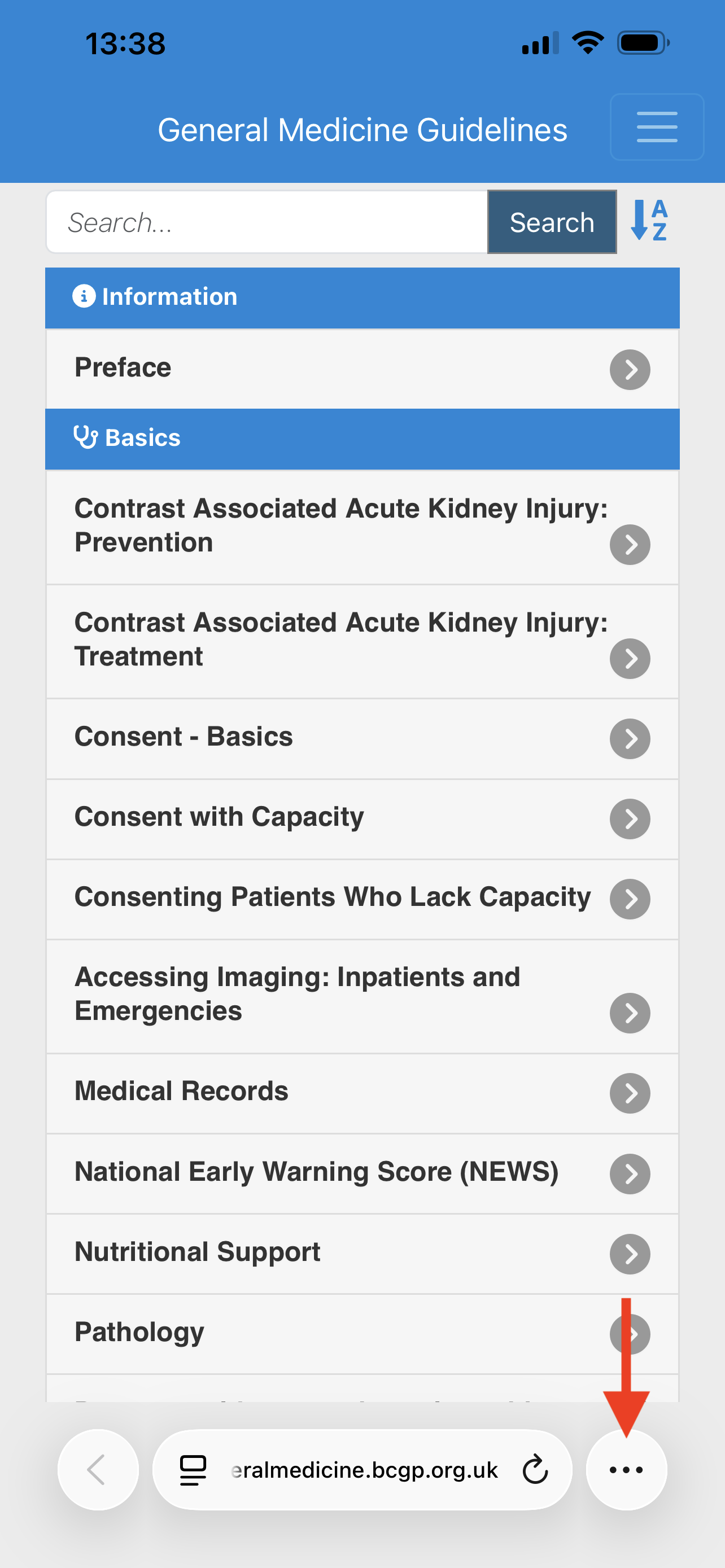
Task: Open Contrast Associated Acute Kidney Injury: Treatment
Action: tap(362, 641)
